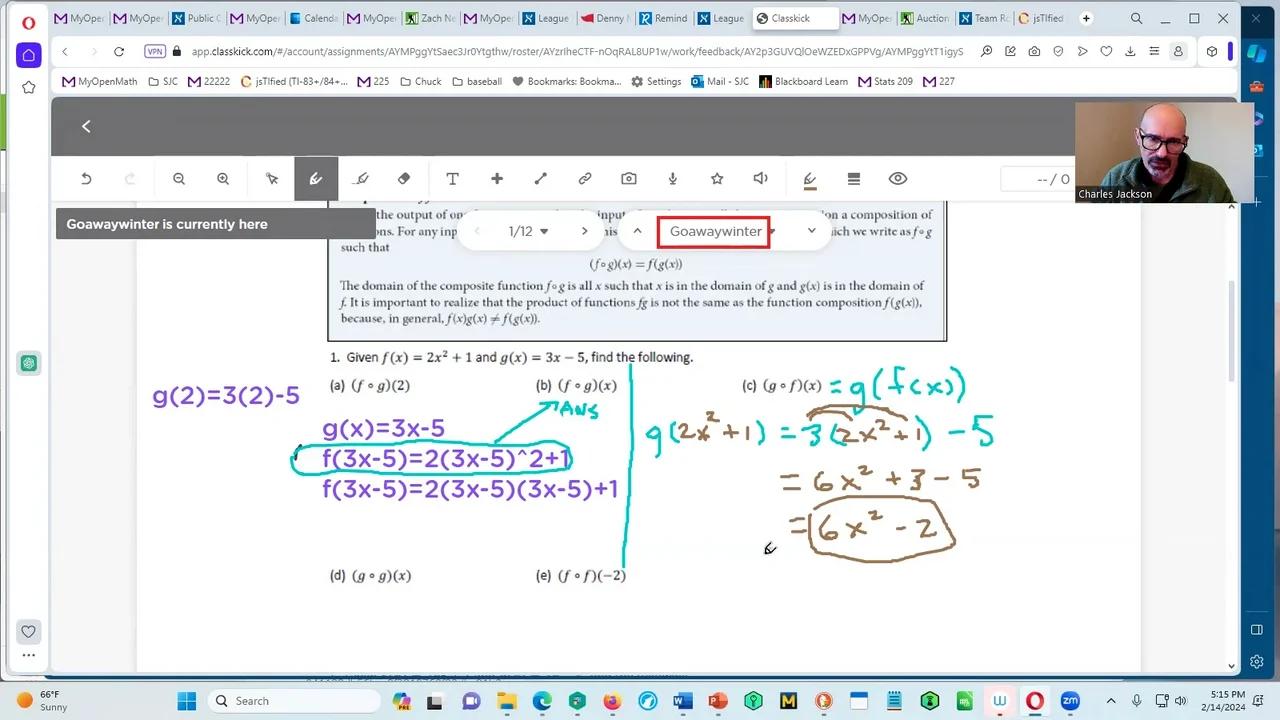Open the pen color picker
Image resolution: width=1280 pixels, height=720 pixels.
click(810, 179)
